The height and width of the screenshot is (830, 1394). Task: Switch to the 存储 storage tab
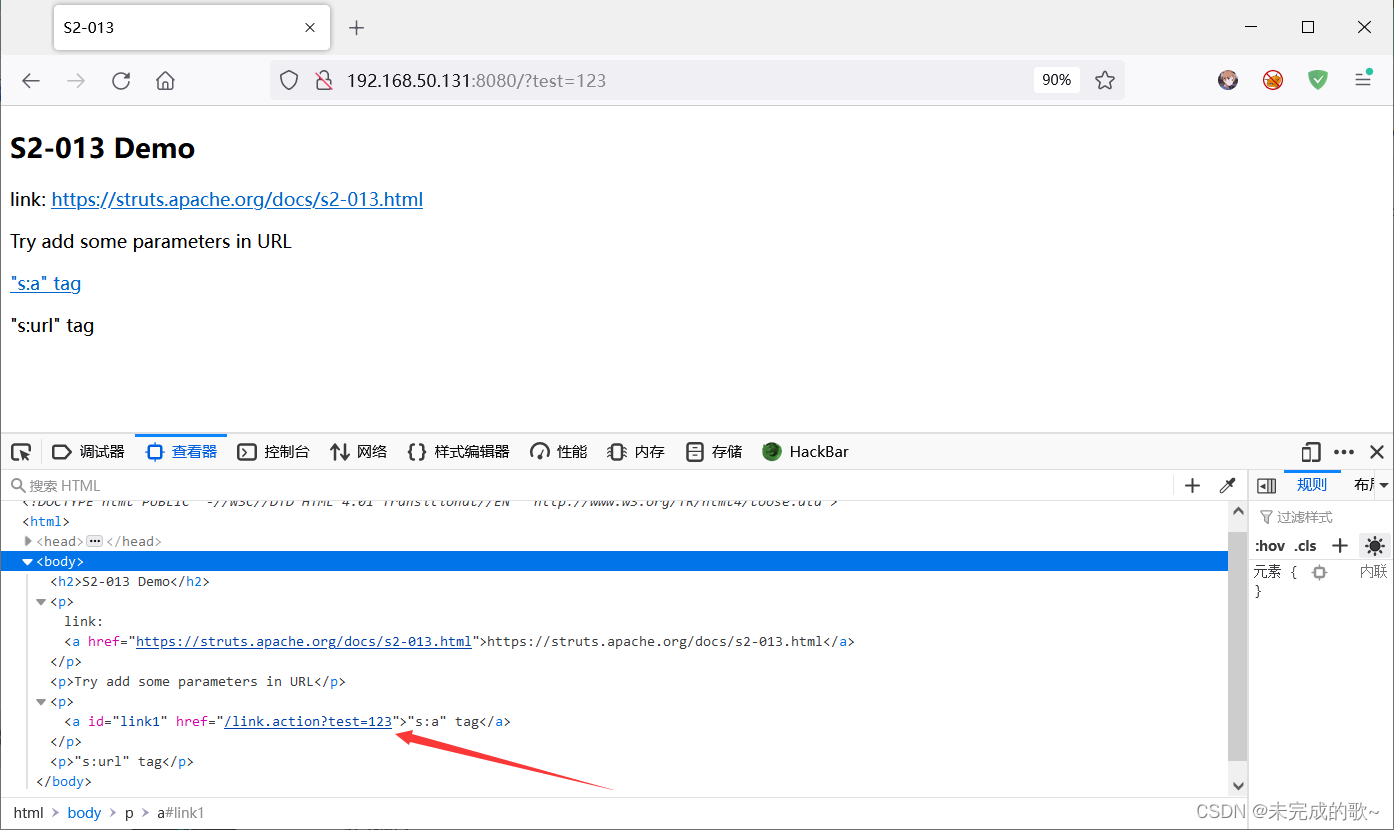click(714, 452)
